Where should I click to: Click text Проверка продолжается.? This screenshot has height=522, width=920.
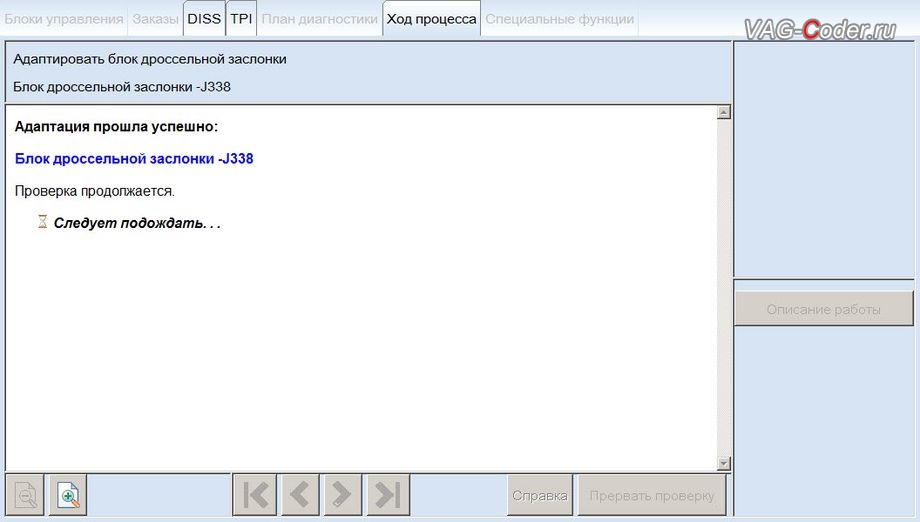pos(94,191)
